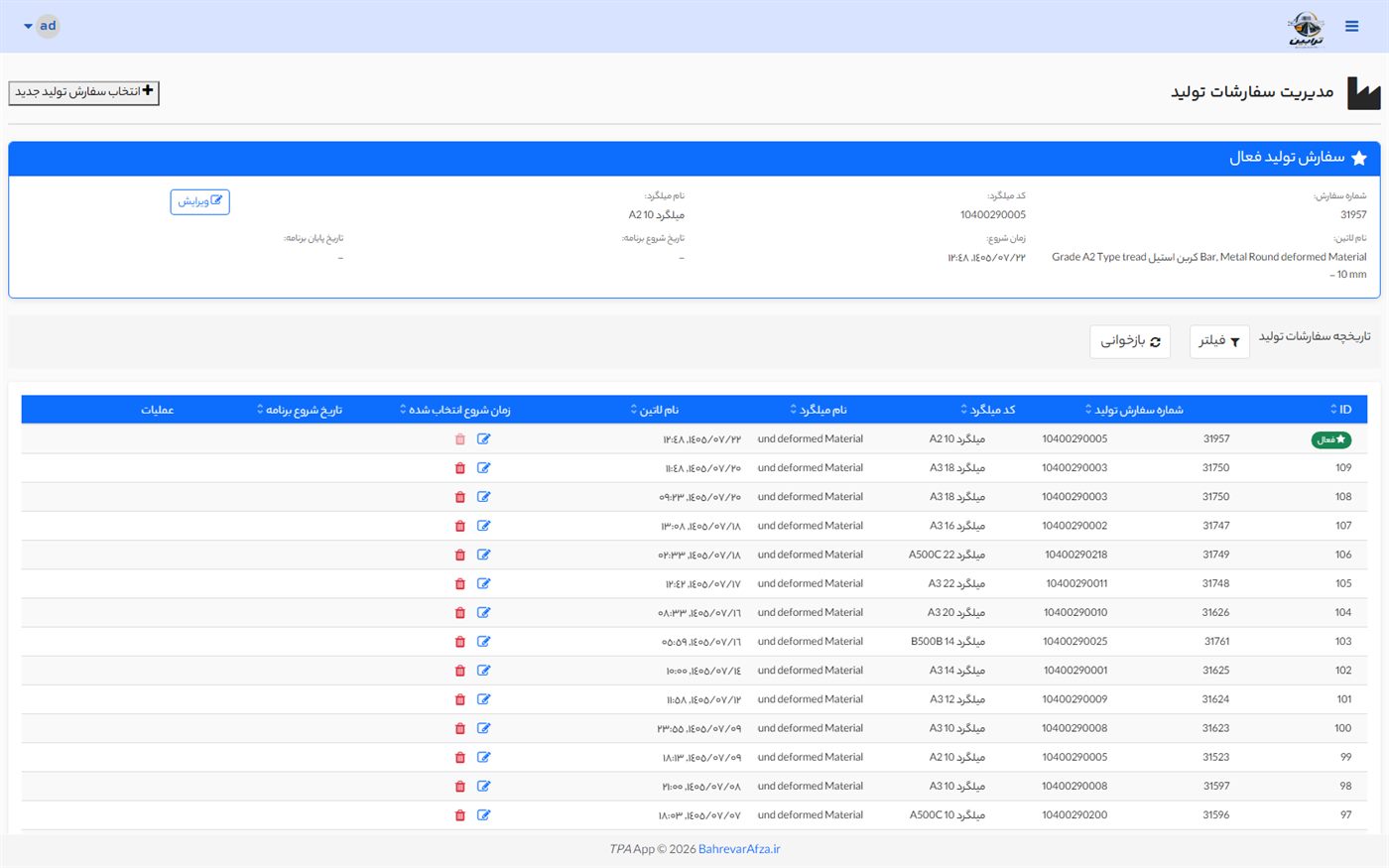Edit row with ID 107
This screenshot has height=868, width=1389.
484,526
